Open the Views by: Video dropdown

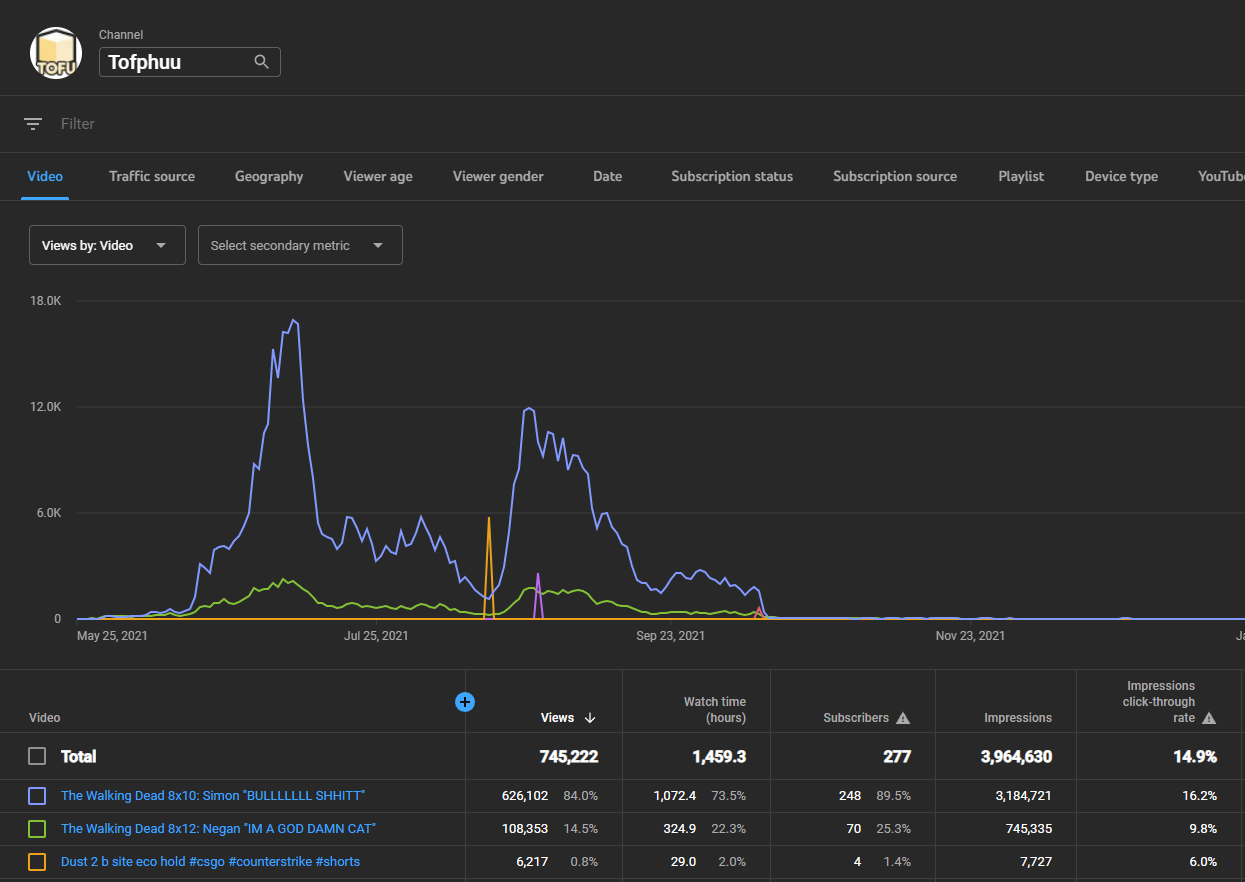pos(107,245)
